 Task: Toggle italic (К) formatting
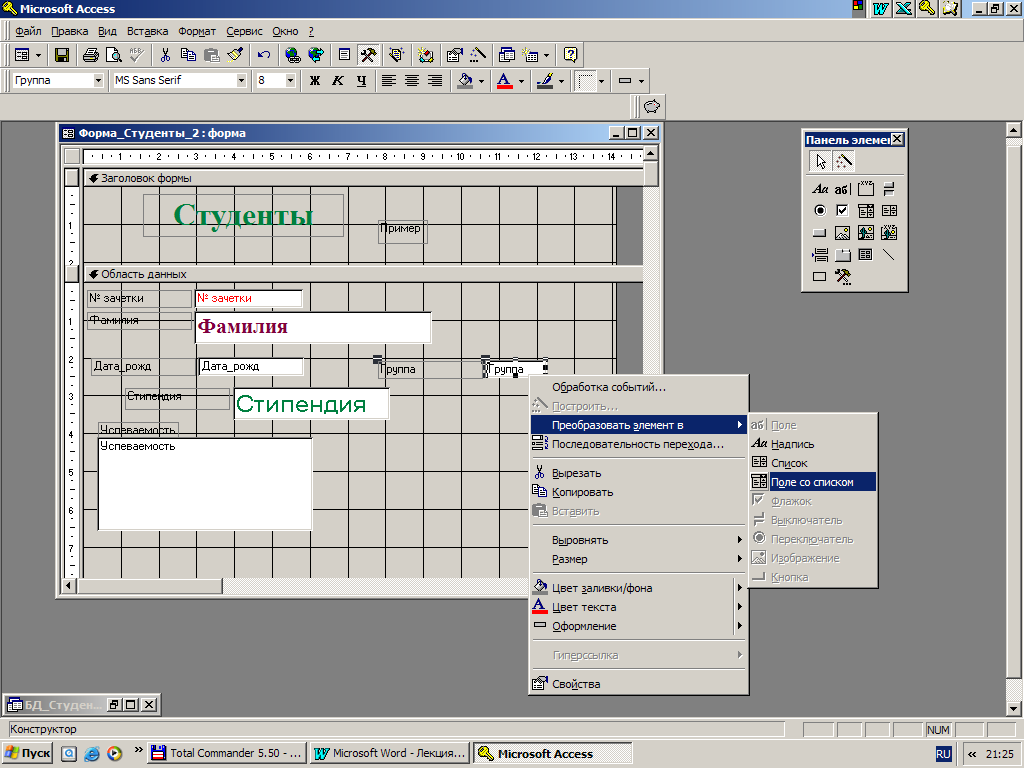pos(338,80)
